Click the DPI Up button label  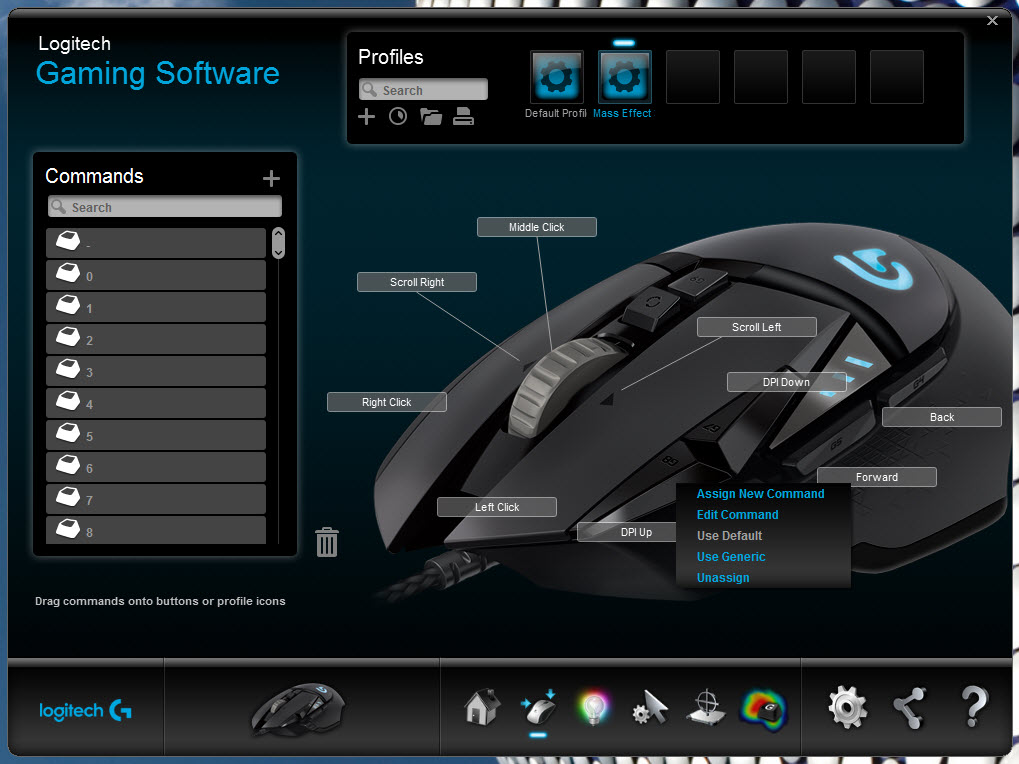[x=627, y=532]
